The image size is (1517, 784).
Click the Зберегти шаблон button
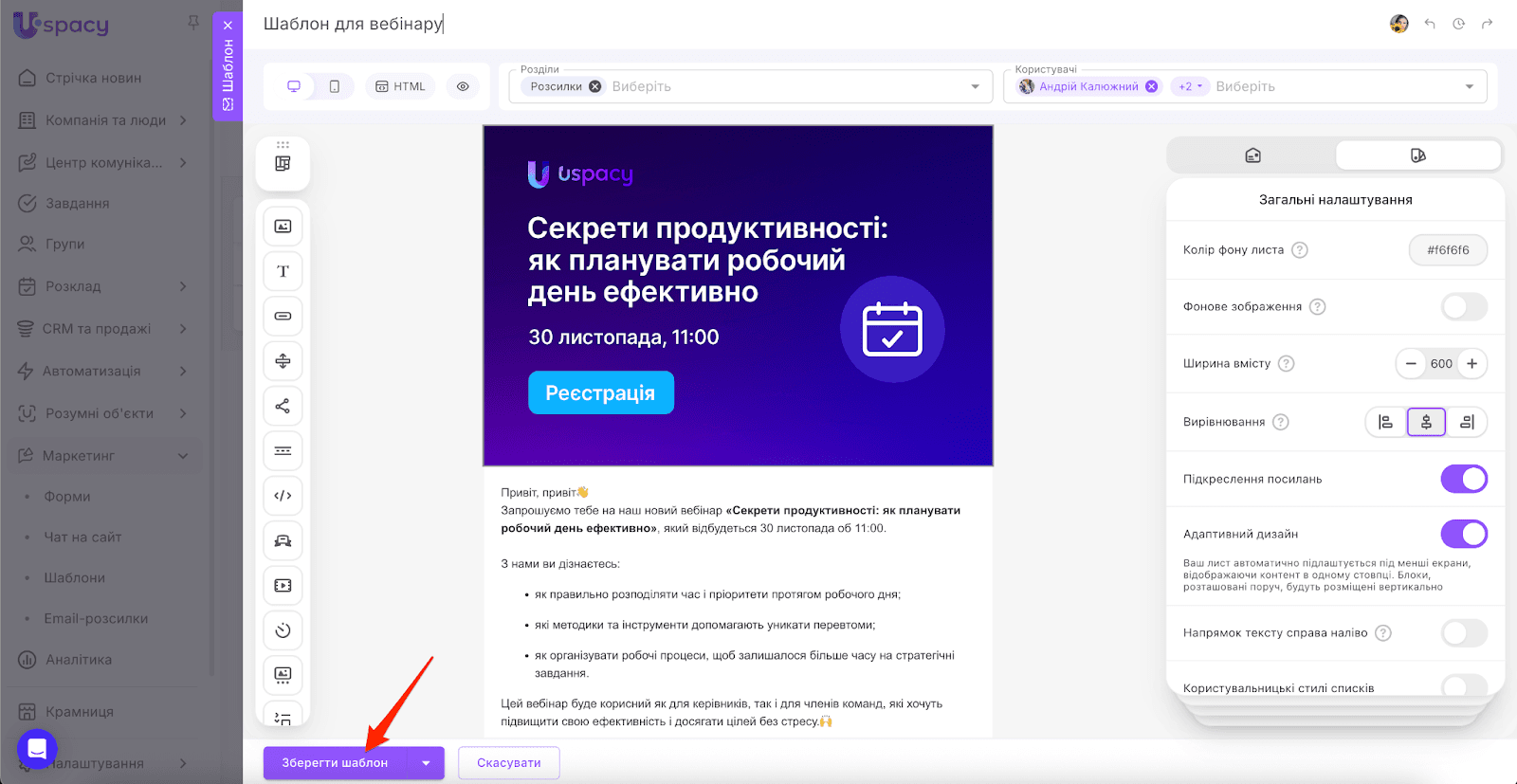point(335,763)
